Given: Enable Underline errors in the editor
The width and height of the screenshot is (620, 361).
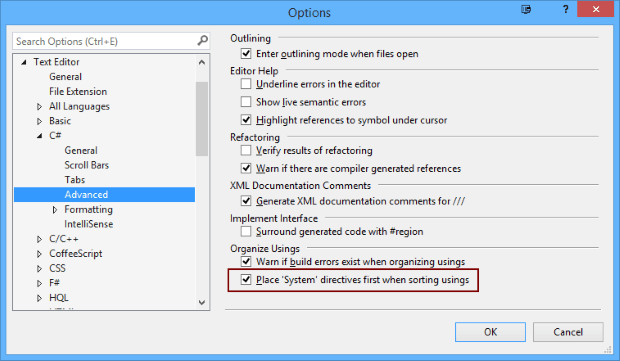Looking at the screenshot, I should 246,84.
